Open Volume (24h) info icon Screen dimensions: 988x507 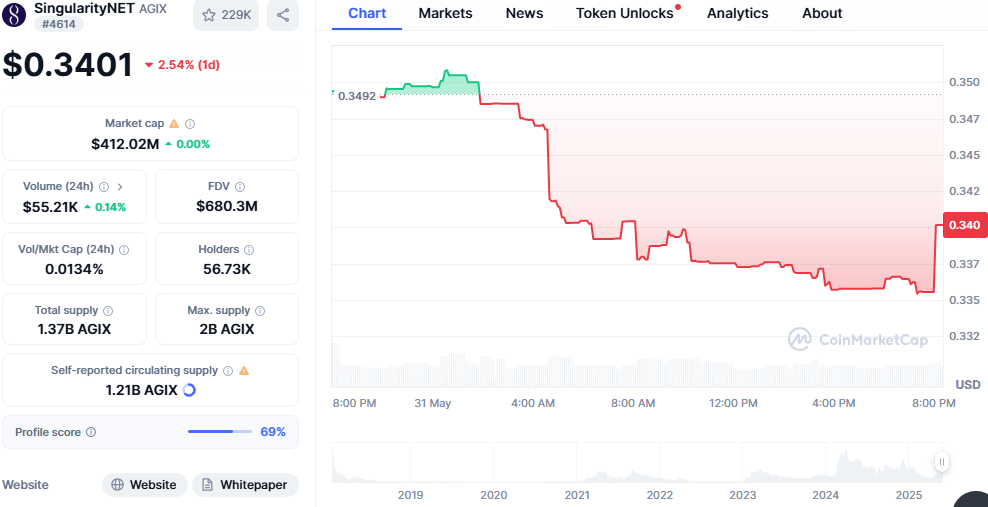[x=104, y=187]
